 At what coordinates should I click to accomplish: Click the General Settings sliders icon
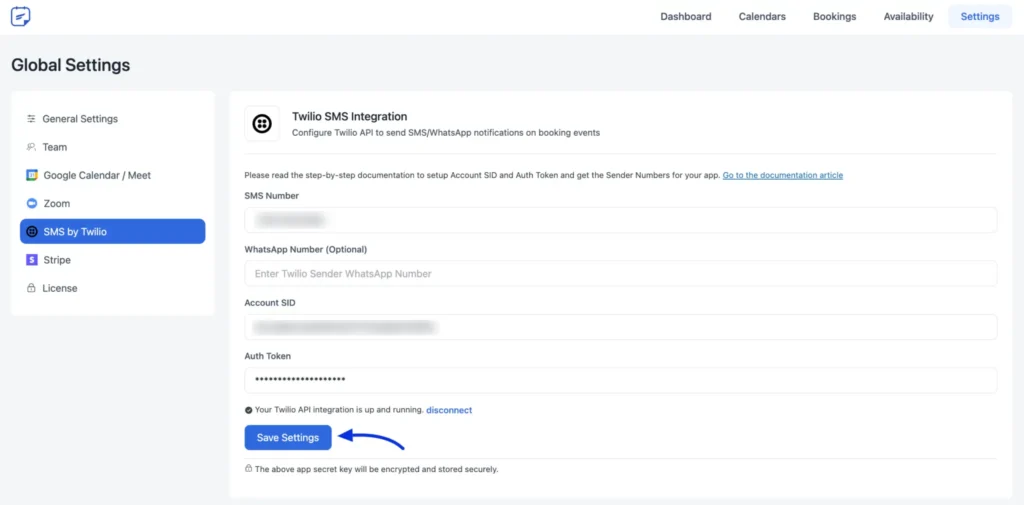[31, 119]
